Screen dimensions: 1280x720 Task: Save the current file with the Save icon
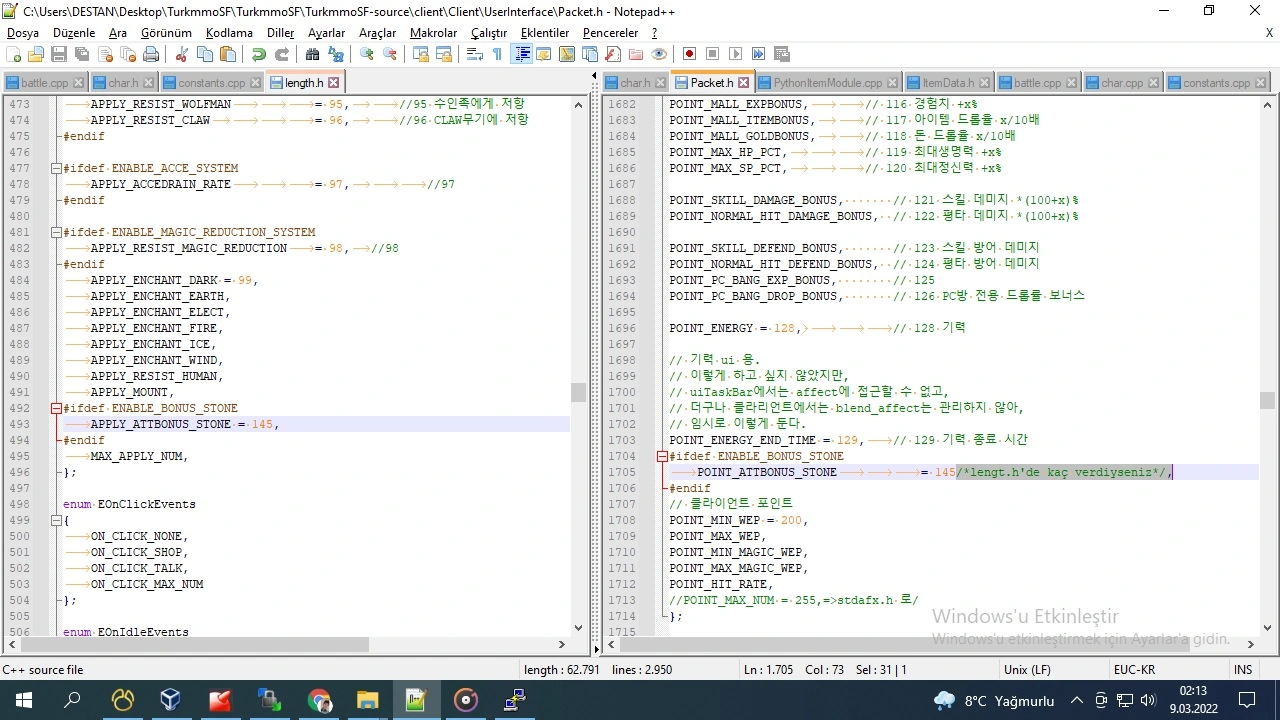point(59,54)
